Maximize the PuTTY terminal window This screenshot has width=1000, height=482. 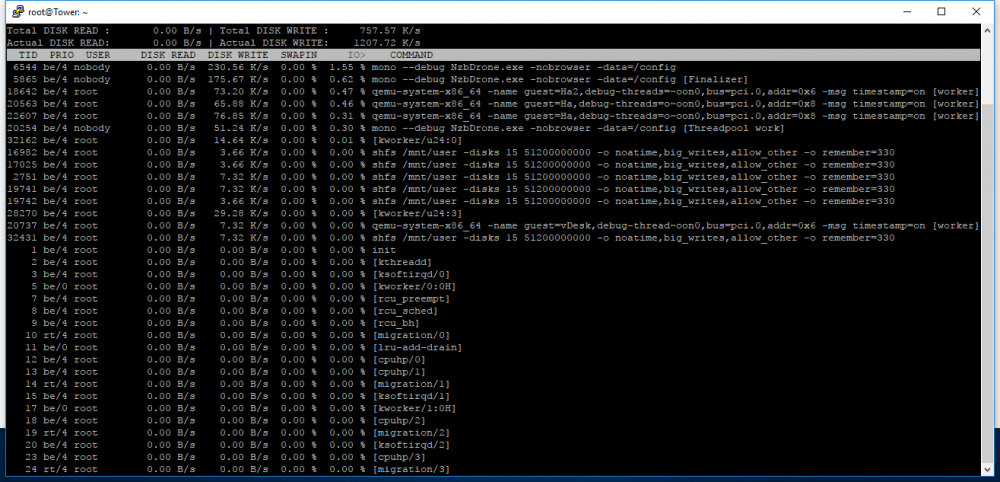[x=941, y=11]
